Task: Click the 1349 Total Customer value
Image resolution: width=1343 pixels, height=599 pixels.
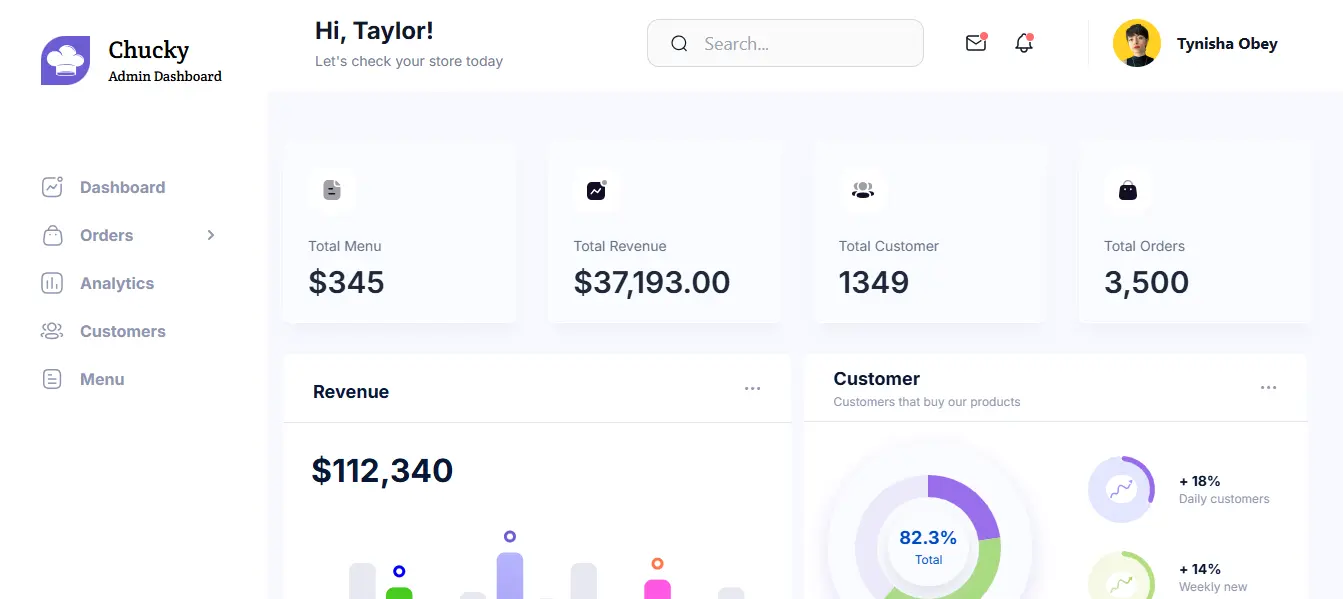Action: point(874,282)
